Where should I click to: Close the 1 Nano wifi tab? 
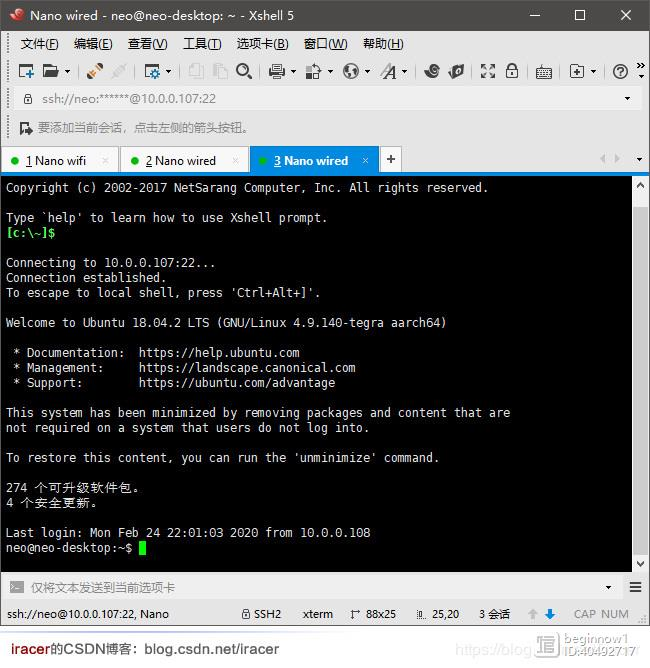[x=105, y=161]
